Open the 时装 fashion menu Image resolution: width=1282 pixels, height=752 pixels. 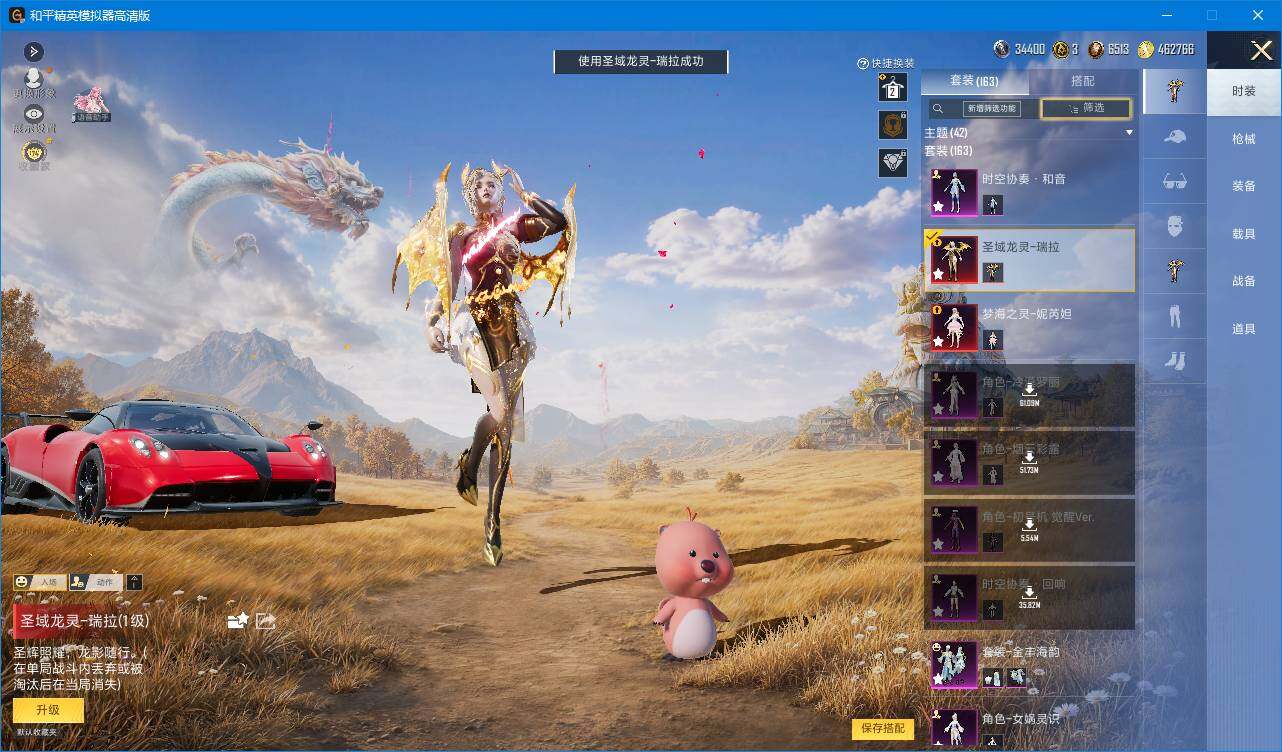tap(1244, 91)
